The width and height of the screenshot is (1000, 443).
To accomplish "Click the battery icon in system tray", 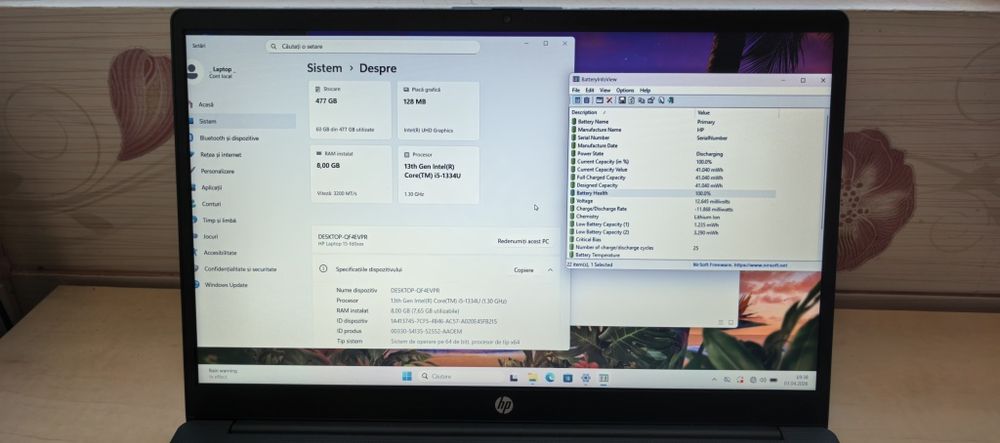I will pyautogui.click(x=774, y=380).
